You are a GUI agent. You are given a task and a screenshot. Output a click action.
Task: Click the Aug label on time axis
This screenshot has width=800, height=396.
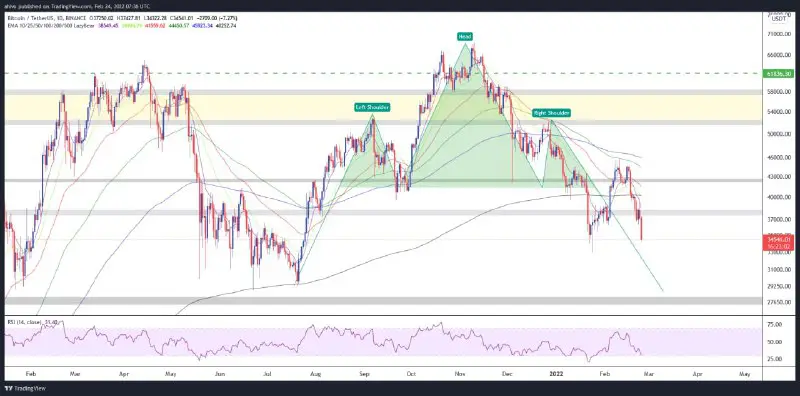coord(315,374)
